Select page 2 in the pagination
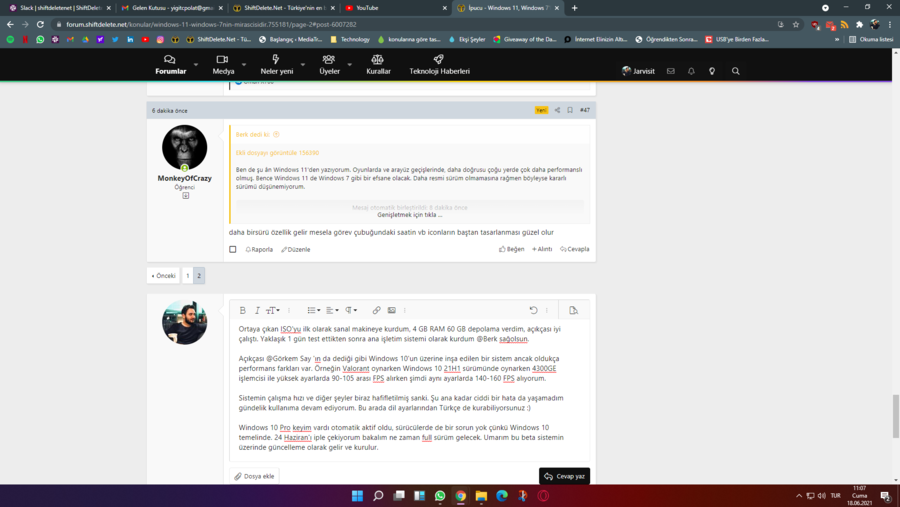Image resolution: width=900 pixels, height=507 pixels. [199, 276]
